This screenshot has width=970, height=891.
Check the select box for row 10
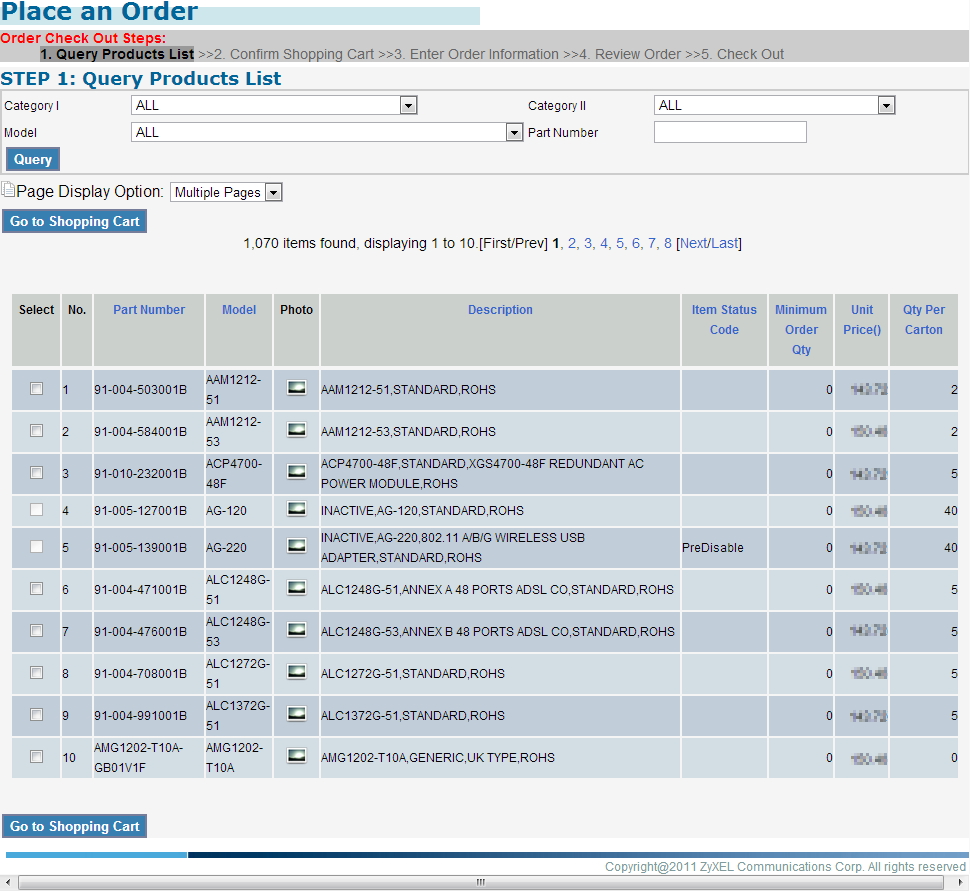coord(37,757)
